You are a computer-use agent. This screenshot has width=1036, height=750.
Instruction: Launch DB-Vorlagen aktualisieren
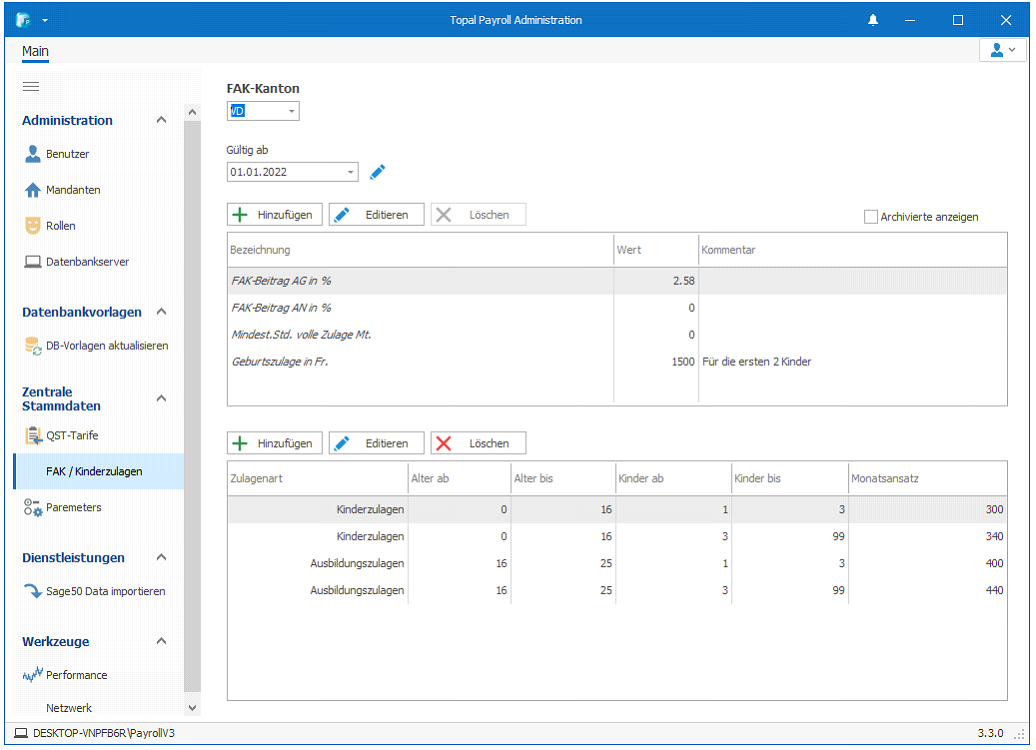click(x=106, y=346)
